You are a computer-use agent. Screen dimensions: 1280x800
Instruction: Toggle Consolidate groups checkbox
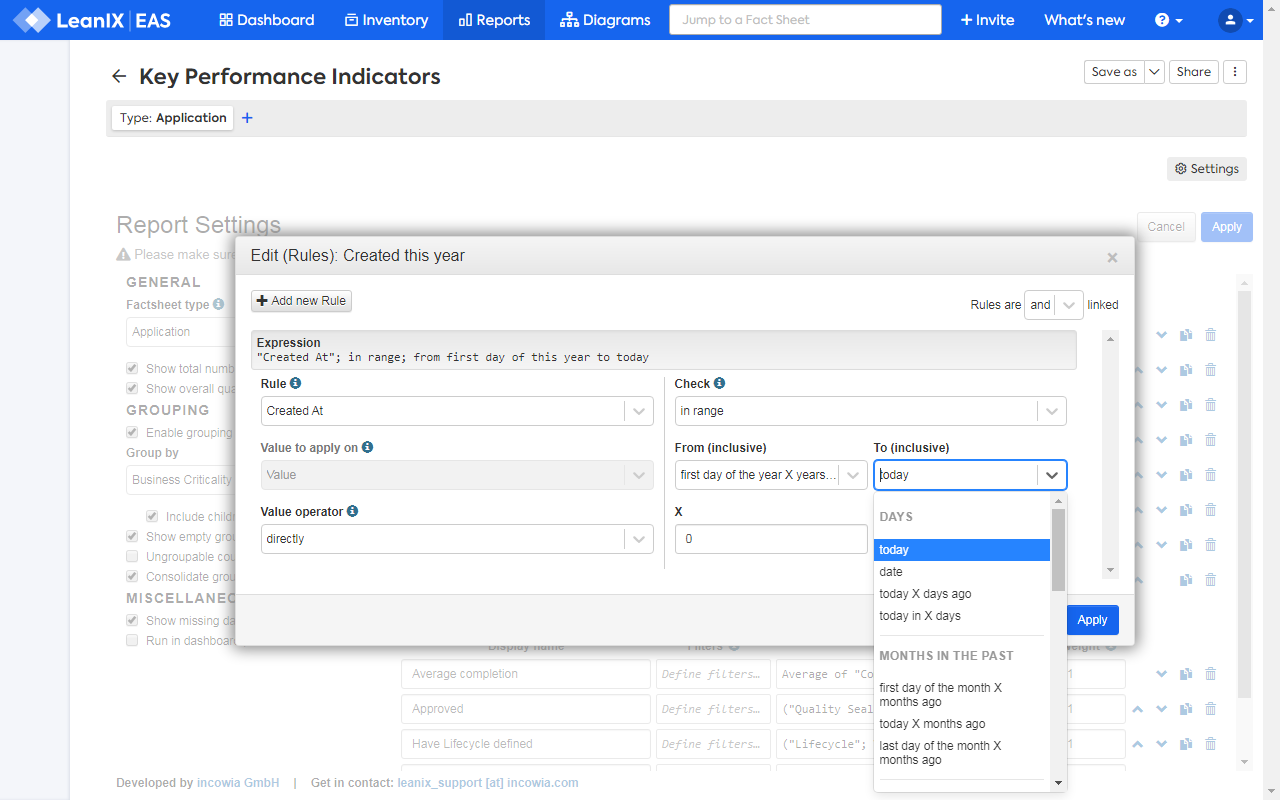pos(132,576)
